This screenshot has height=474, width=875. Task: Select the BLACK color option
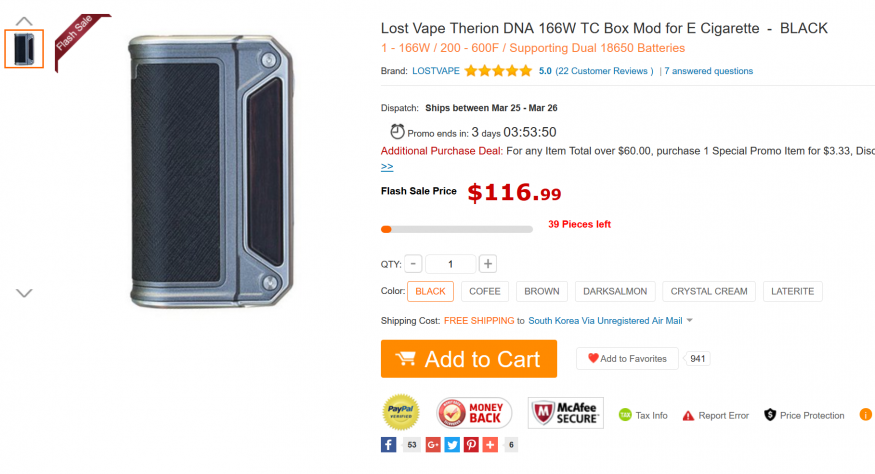[x=430, y=291]
